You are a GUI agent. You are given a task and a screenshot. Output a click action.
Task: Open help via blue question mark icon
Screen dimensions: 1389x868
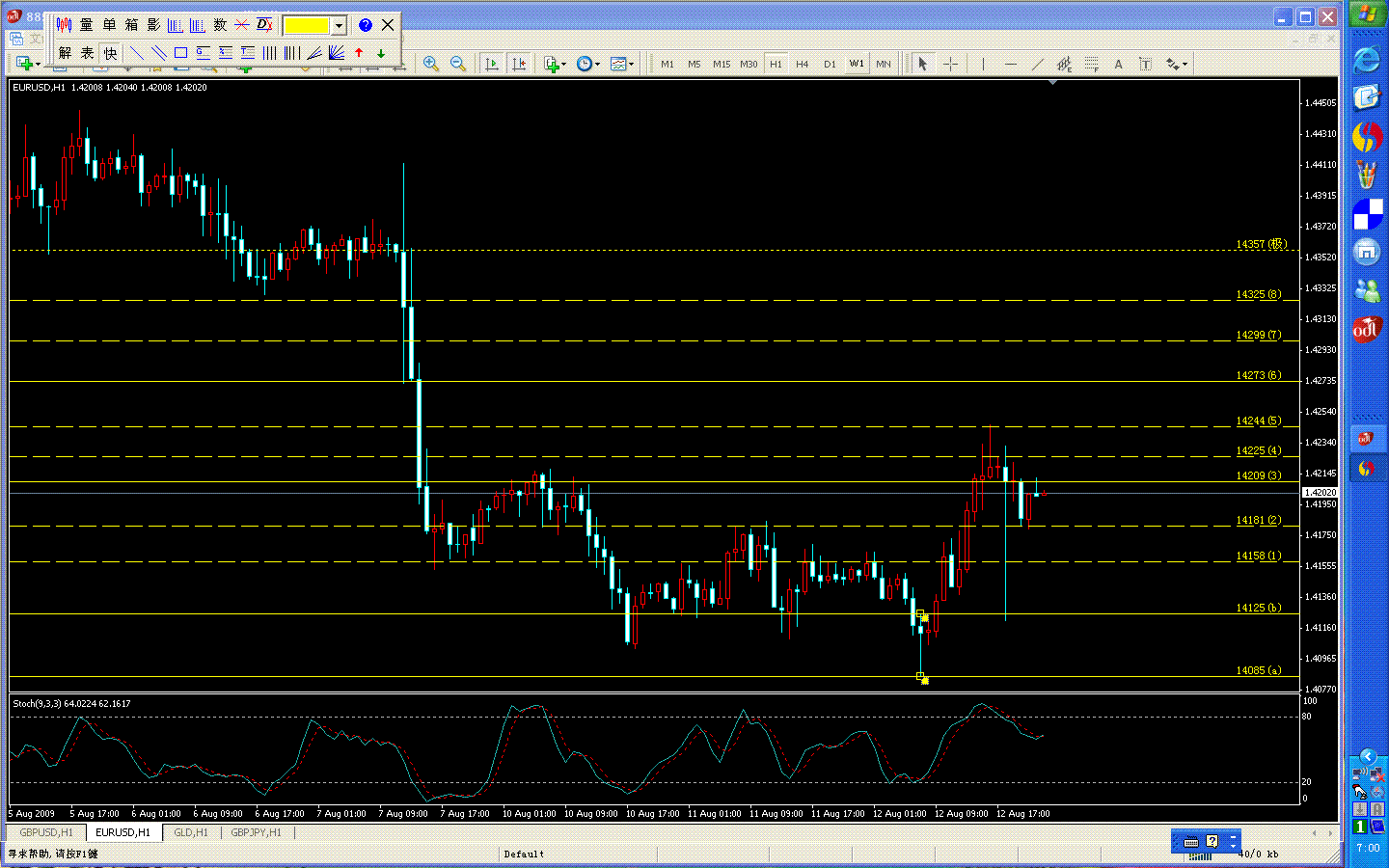[x=366, y=25]
